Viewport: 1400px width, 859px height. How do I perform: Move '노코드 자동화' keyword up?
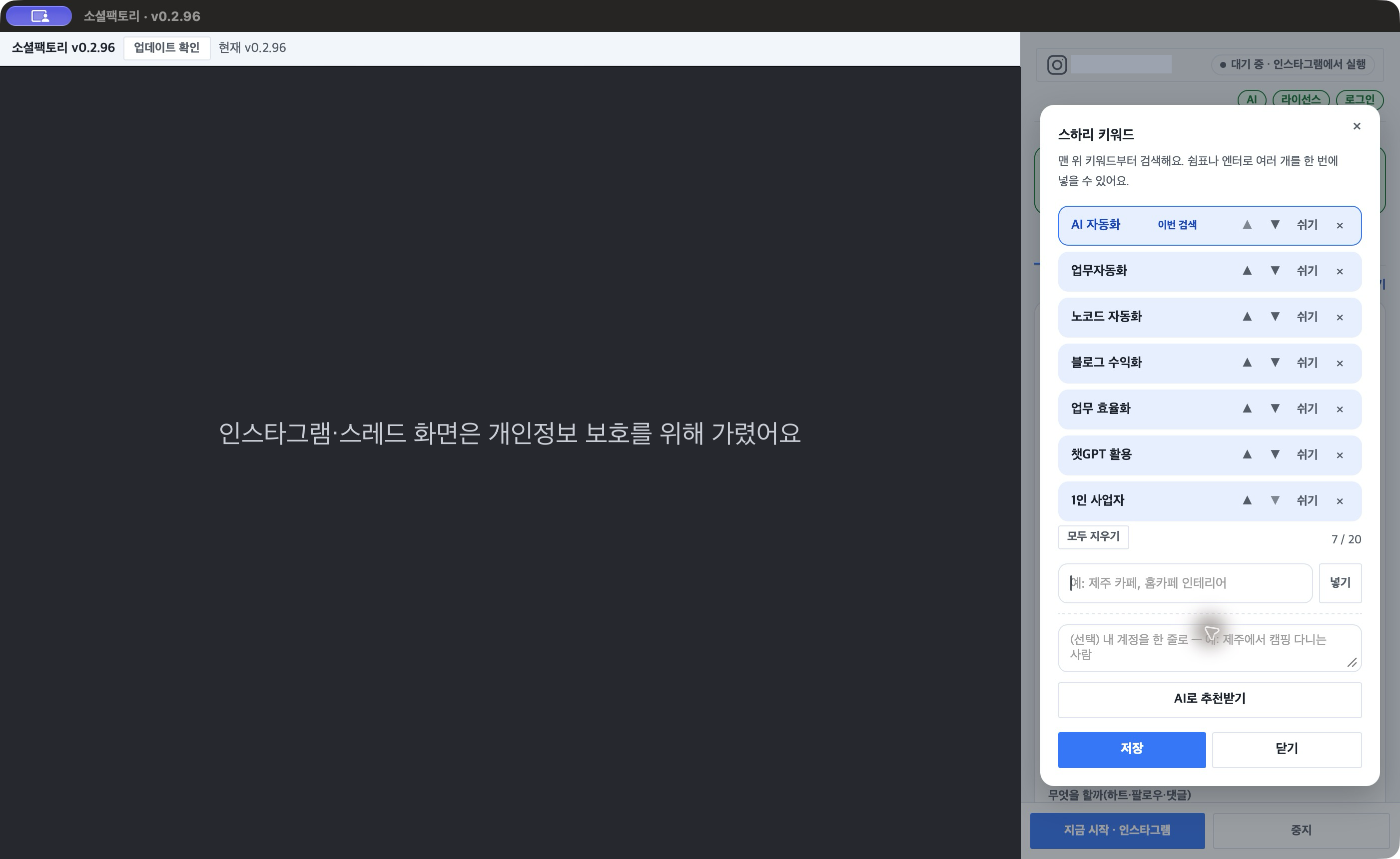pyautogui.click(x=1247, y=317)
